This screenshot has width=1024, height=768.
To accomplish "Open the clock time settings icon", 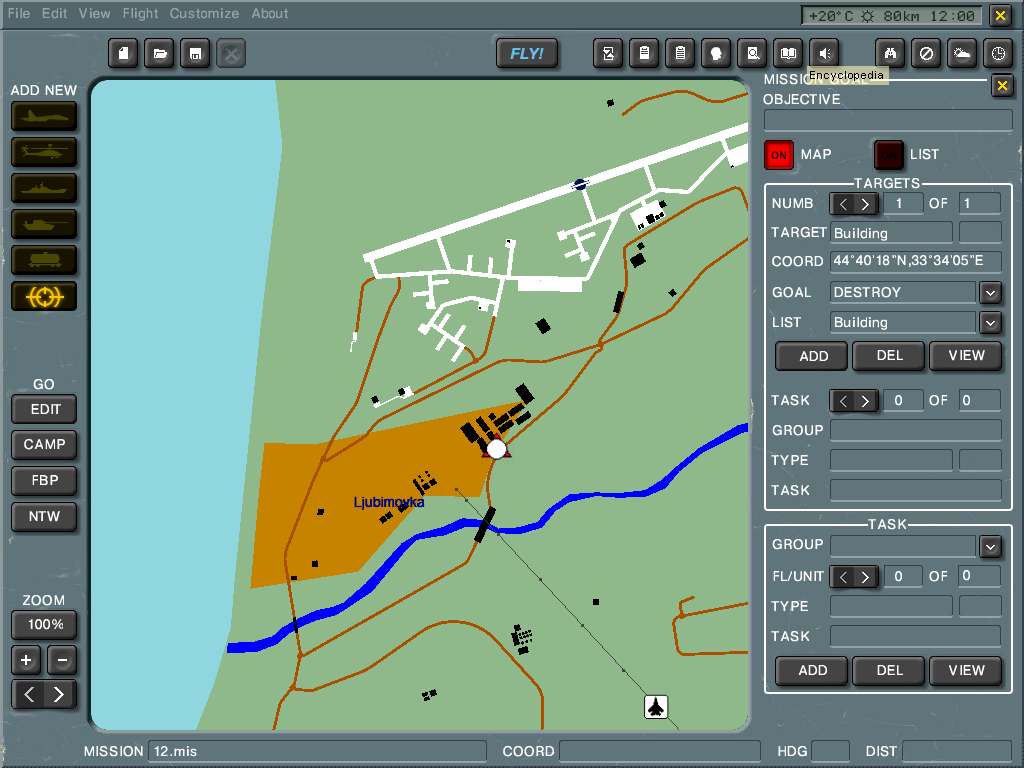I will tap(997, 53).
